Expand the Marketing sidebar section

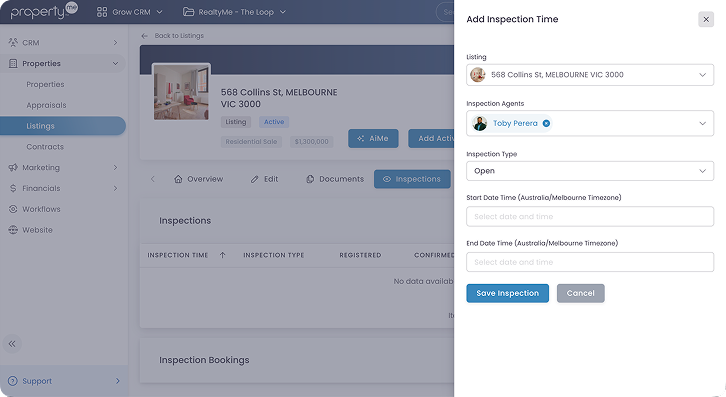tap(63, 168)
